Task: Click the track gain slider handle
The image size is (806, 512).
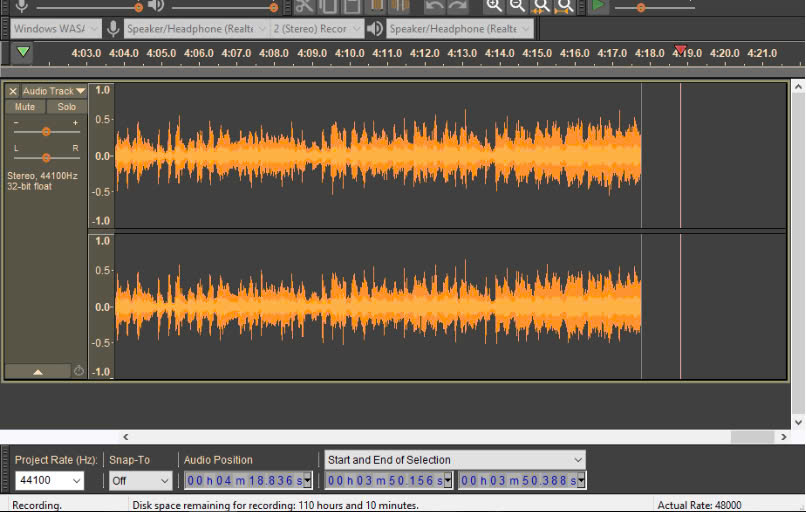Action: [x=46, y=131]
